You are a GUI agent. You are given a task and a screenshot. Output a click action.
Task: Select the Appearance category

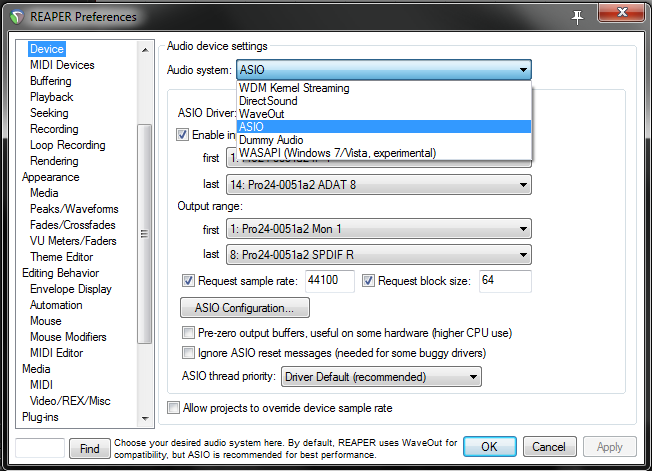coord(51,177)
